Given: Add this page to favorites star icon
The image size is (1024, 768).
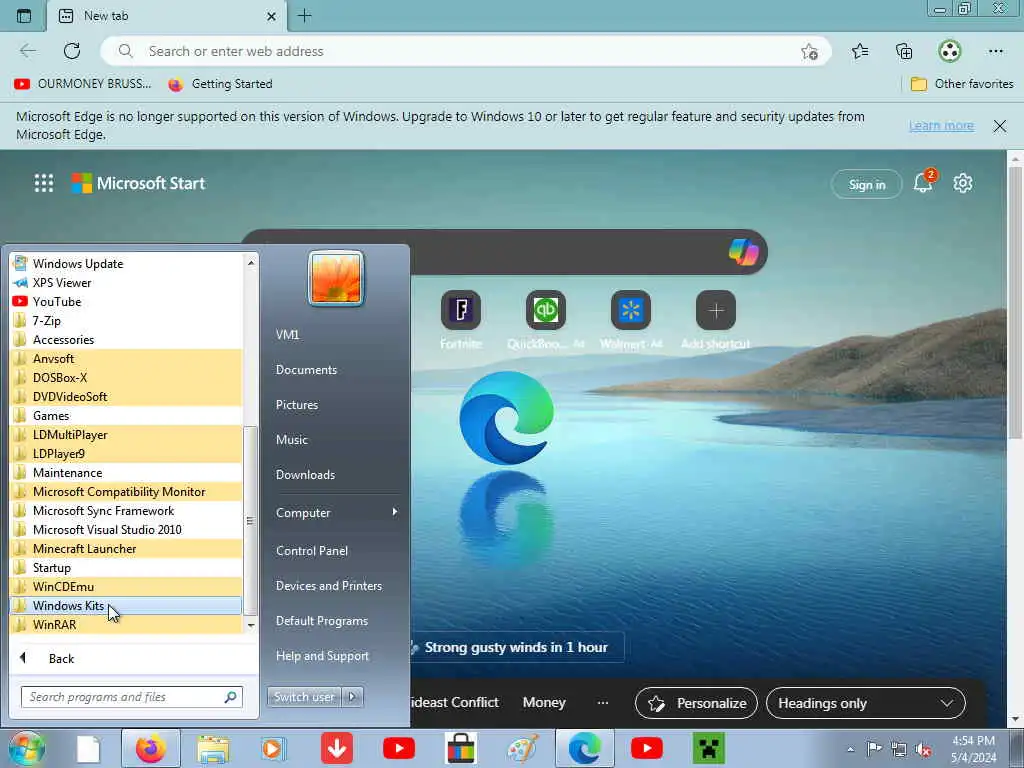Looking at the screenshot, I should pos(809,52).
